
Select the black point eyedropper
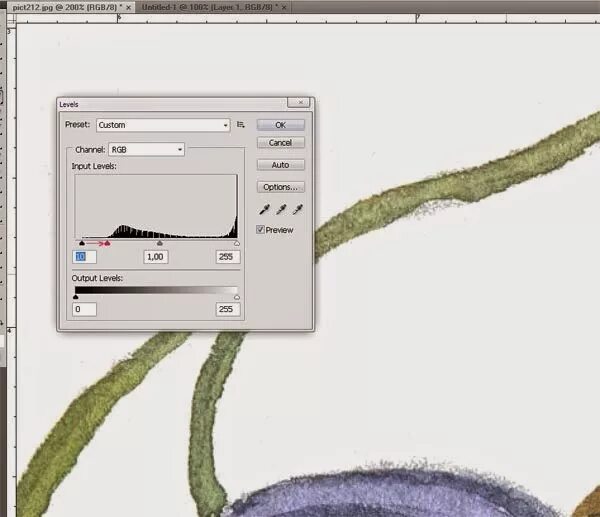click(264, 209)
